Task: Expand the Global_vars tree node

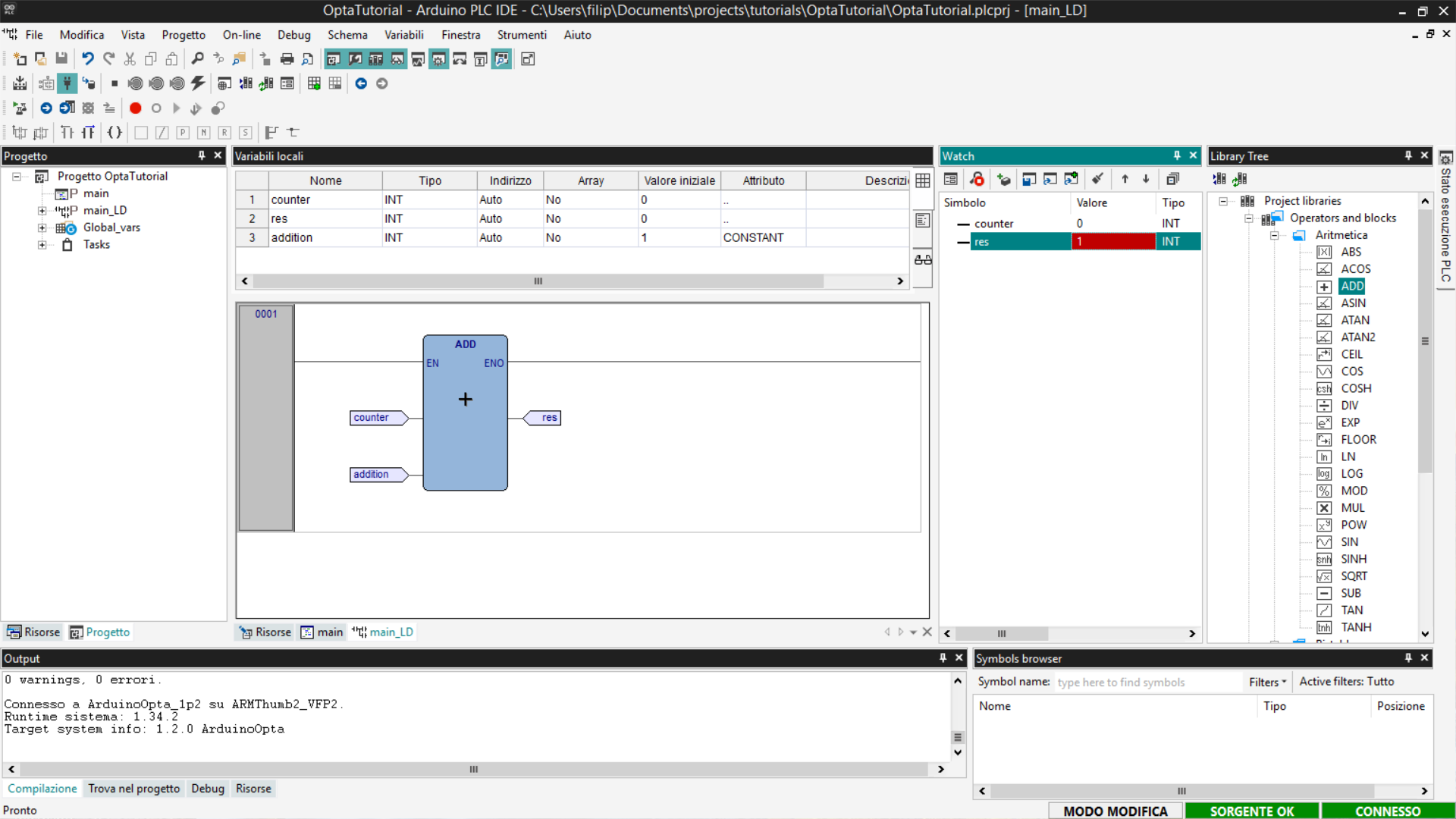Action: pyautogui.click(x=42, y=227)
